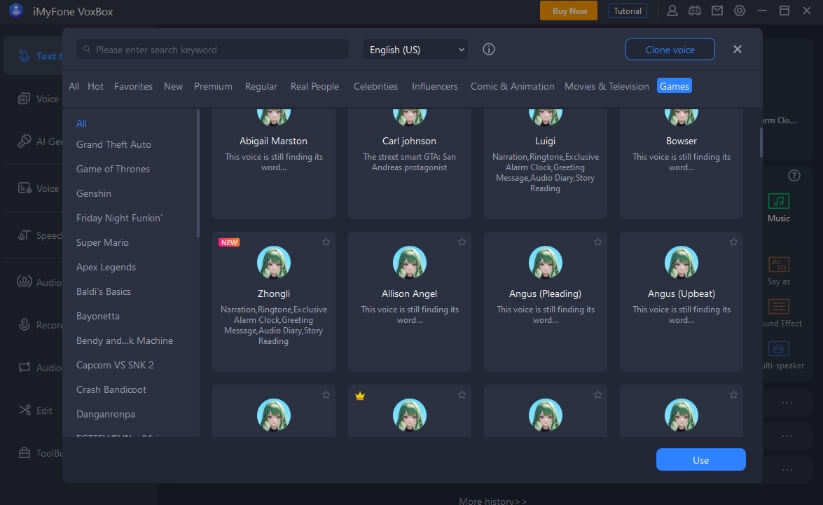Switch to the Celebrities tab
823x505 pixels.
[x=375, y=86]
